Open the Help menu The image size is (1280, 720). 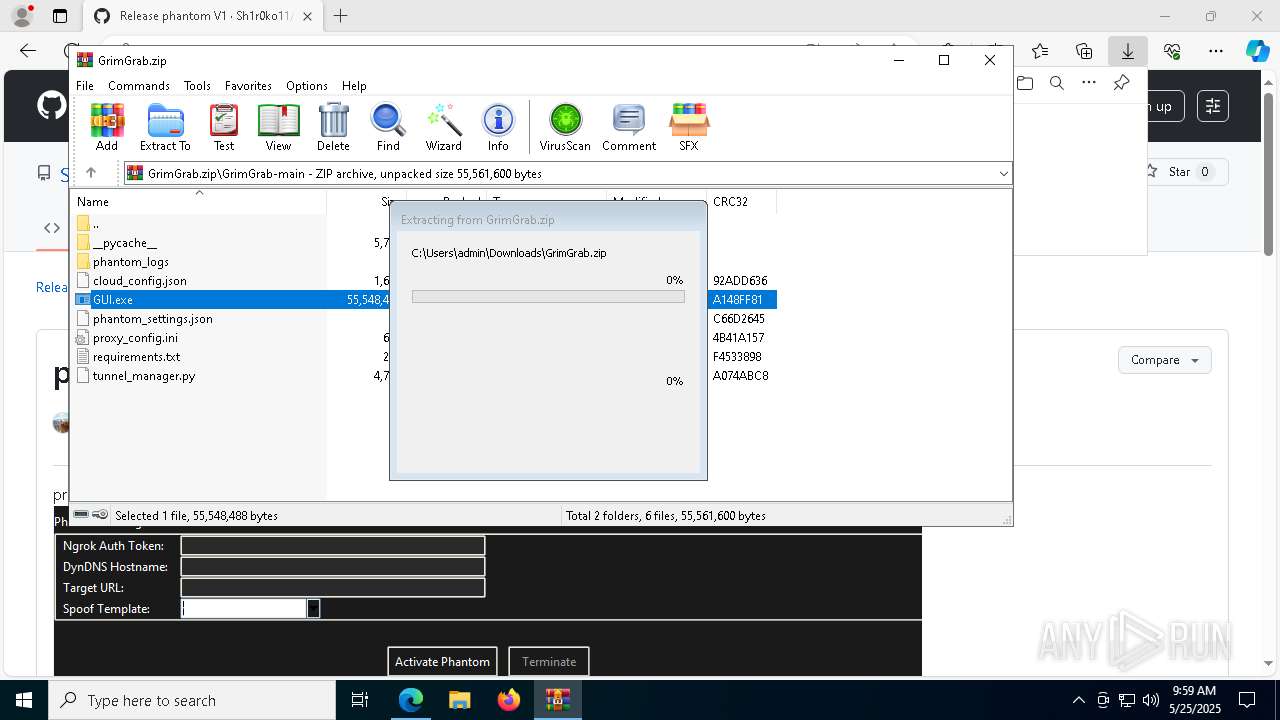pos(354,86)
